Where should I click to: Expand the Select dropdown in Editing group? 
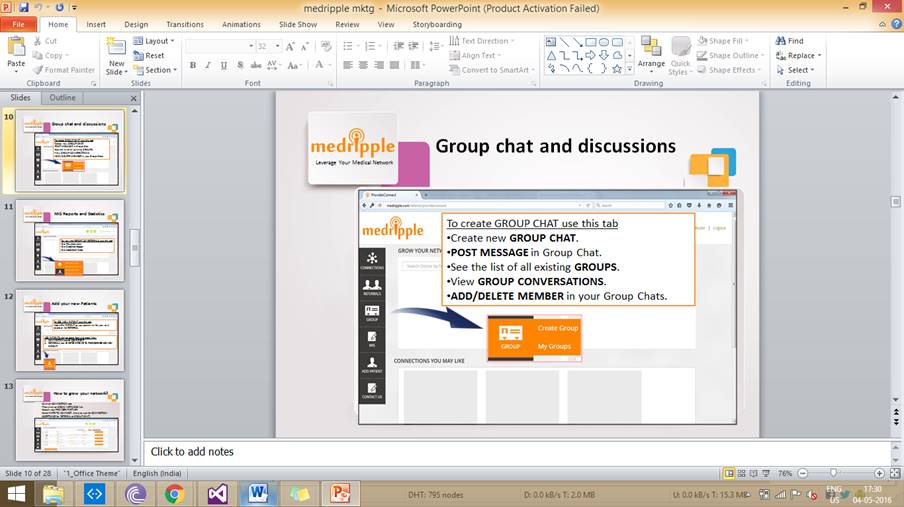799,70
